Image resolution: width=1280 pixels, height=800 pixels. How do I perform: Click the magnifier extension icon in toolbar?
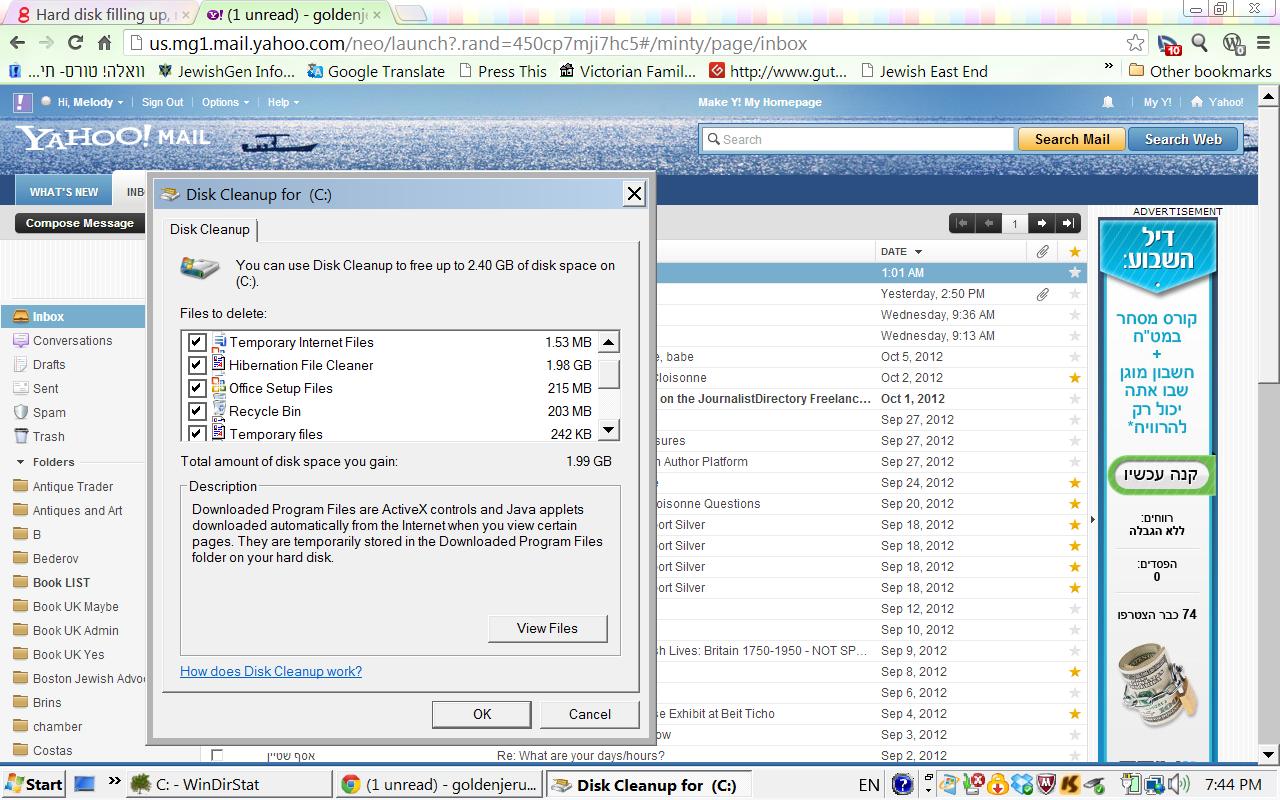1200,43
